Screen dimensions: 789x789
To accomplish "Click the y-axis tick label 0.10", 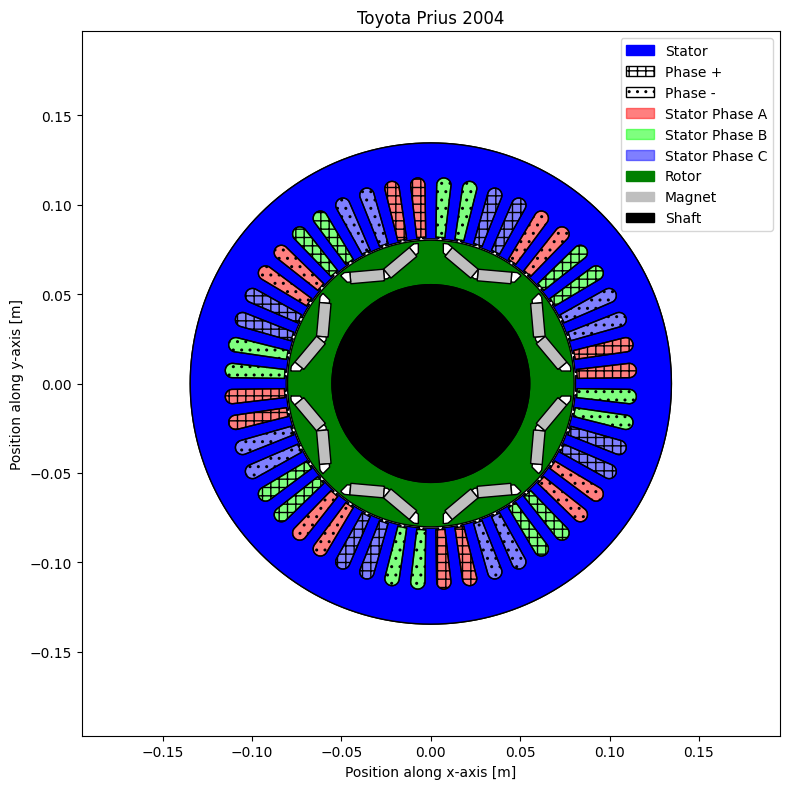I will pyautogui.click(x=56, y=206).
